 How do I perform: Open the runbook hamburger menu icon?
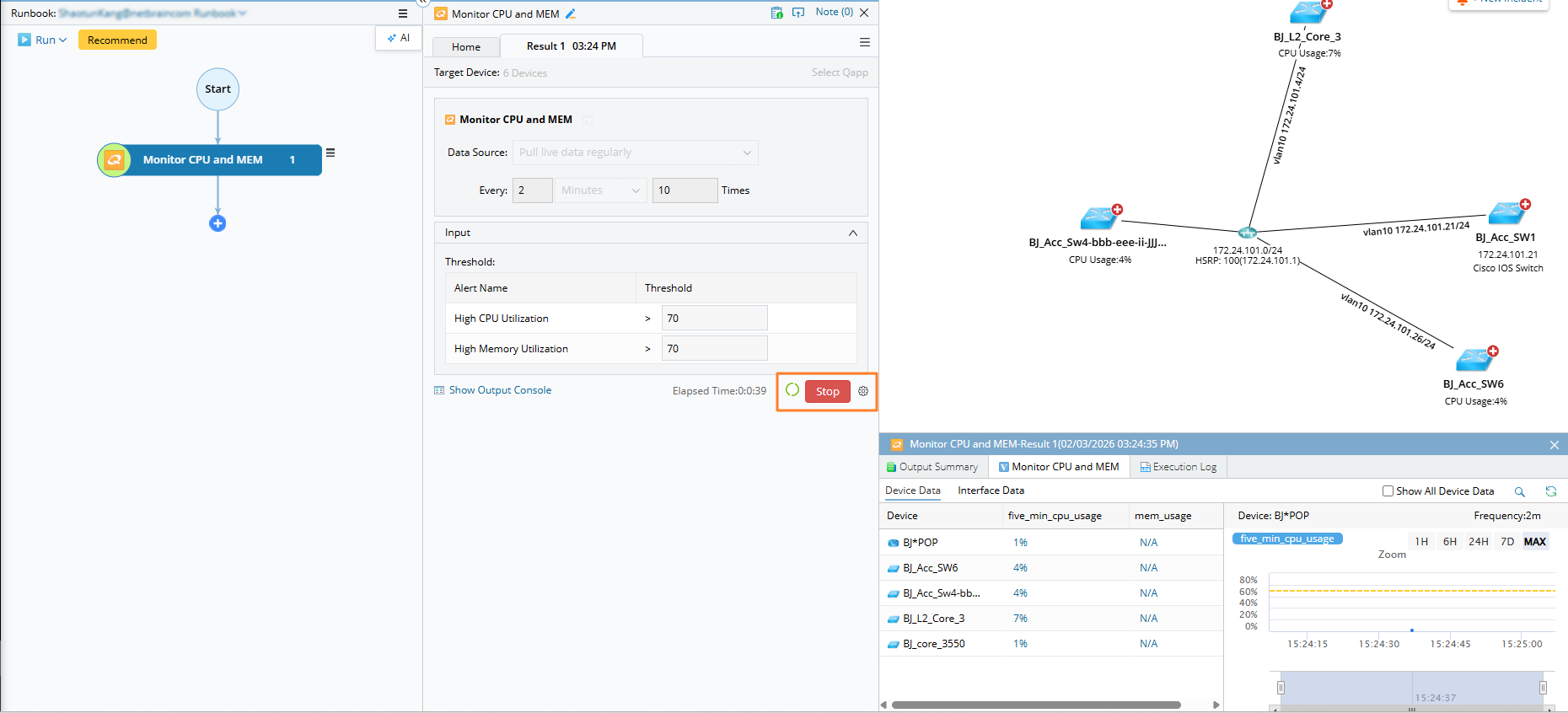coord(403,13)
